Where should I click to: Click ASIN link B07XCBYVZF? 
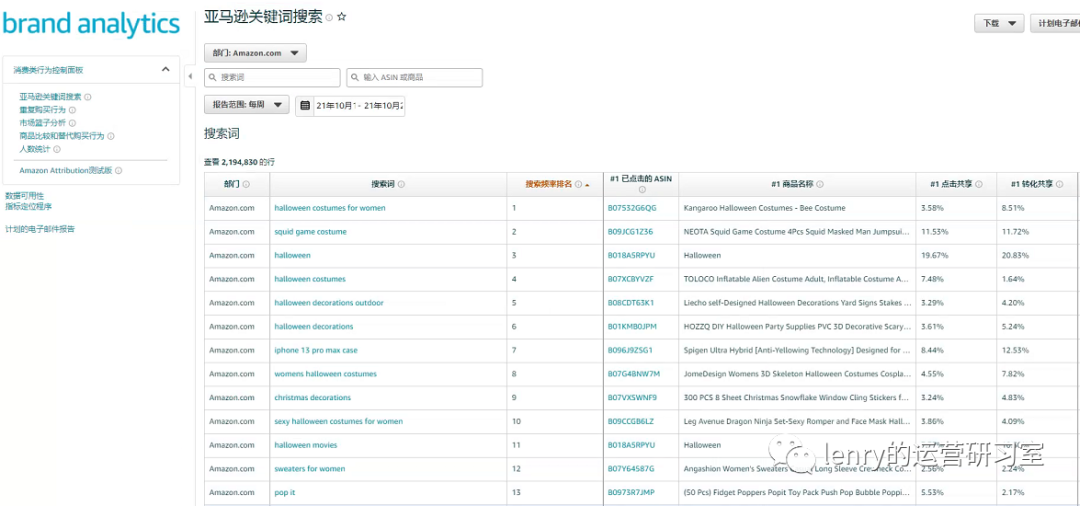click(631, 279)
